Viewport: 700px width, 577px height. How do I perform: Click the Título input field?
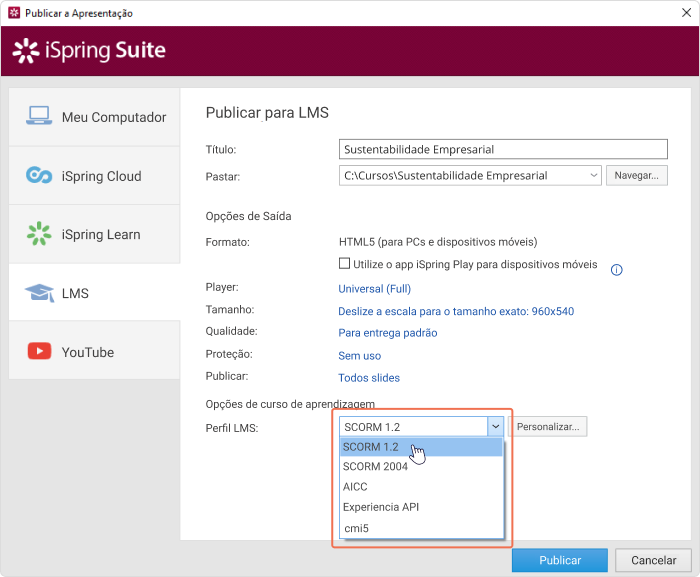point(503,149)
